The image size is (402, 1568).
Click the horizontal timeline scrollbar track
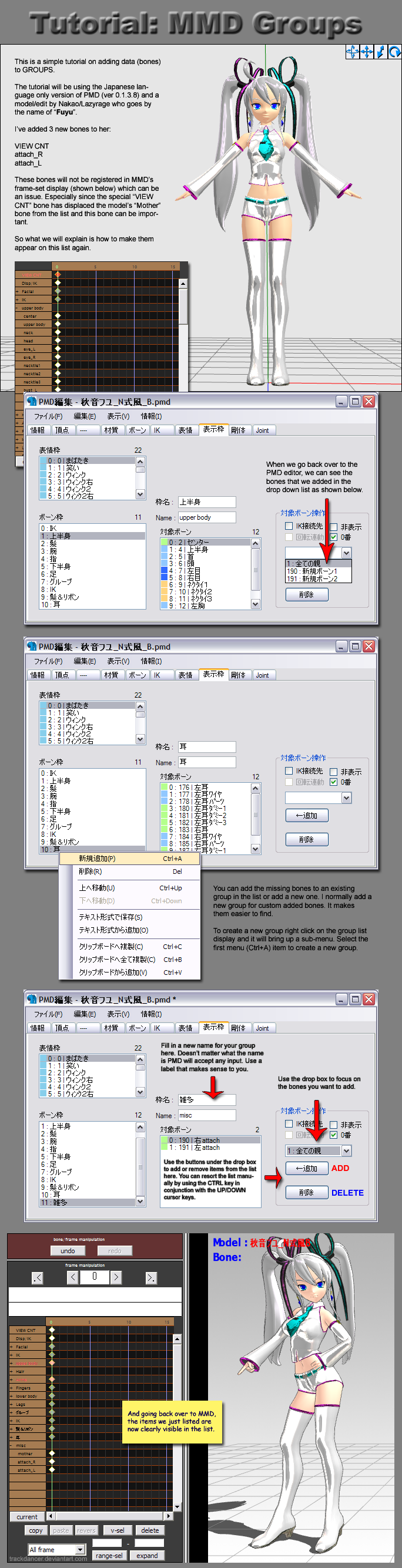pos(110,1516)
